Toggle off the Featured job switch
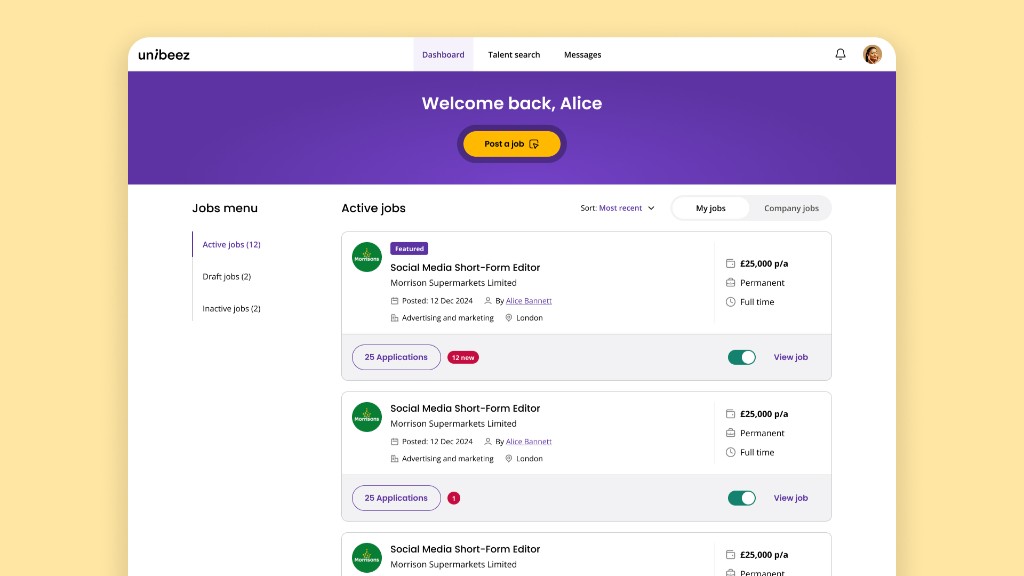Image resolution: width=1024 pixels, height=576 pixels. coord(742,357)
